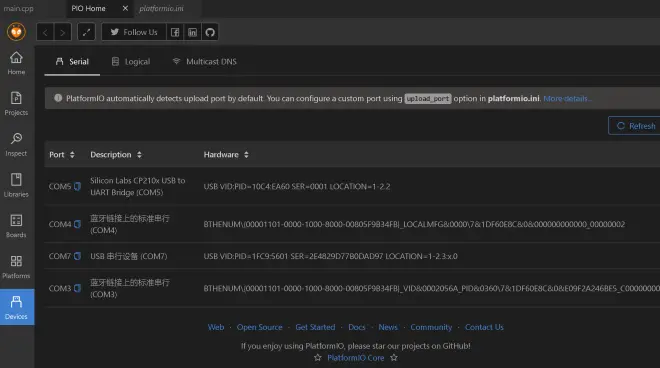
Task: Click the expand fullscreen arrows icon
Action: tap(86, 32)
